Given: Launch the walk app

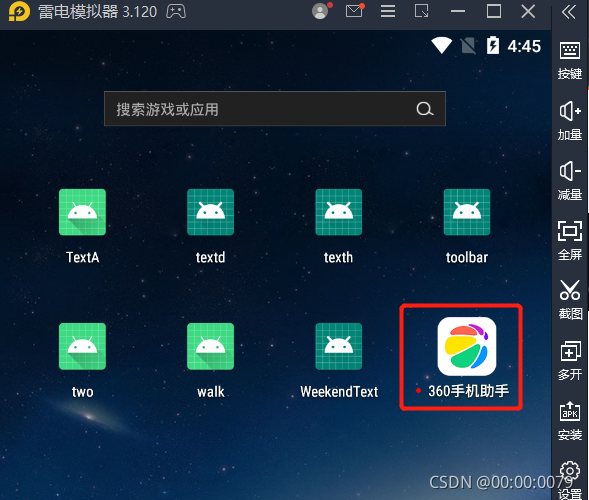Looking at the screenshot, I should pos(210,346).
